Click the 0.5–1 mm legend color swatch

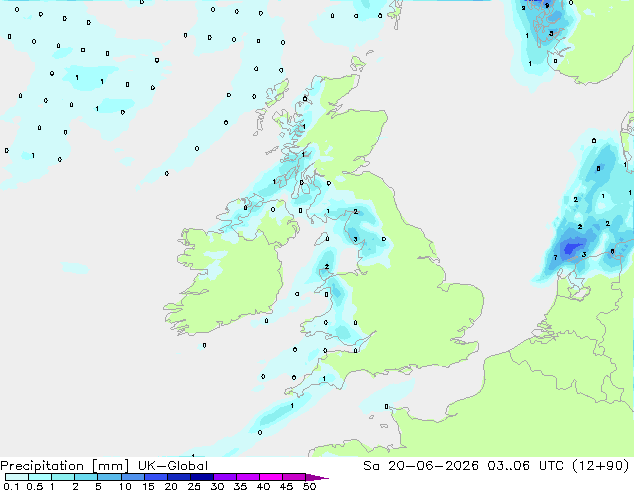click(x=40, y=477)
